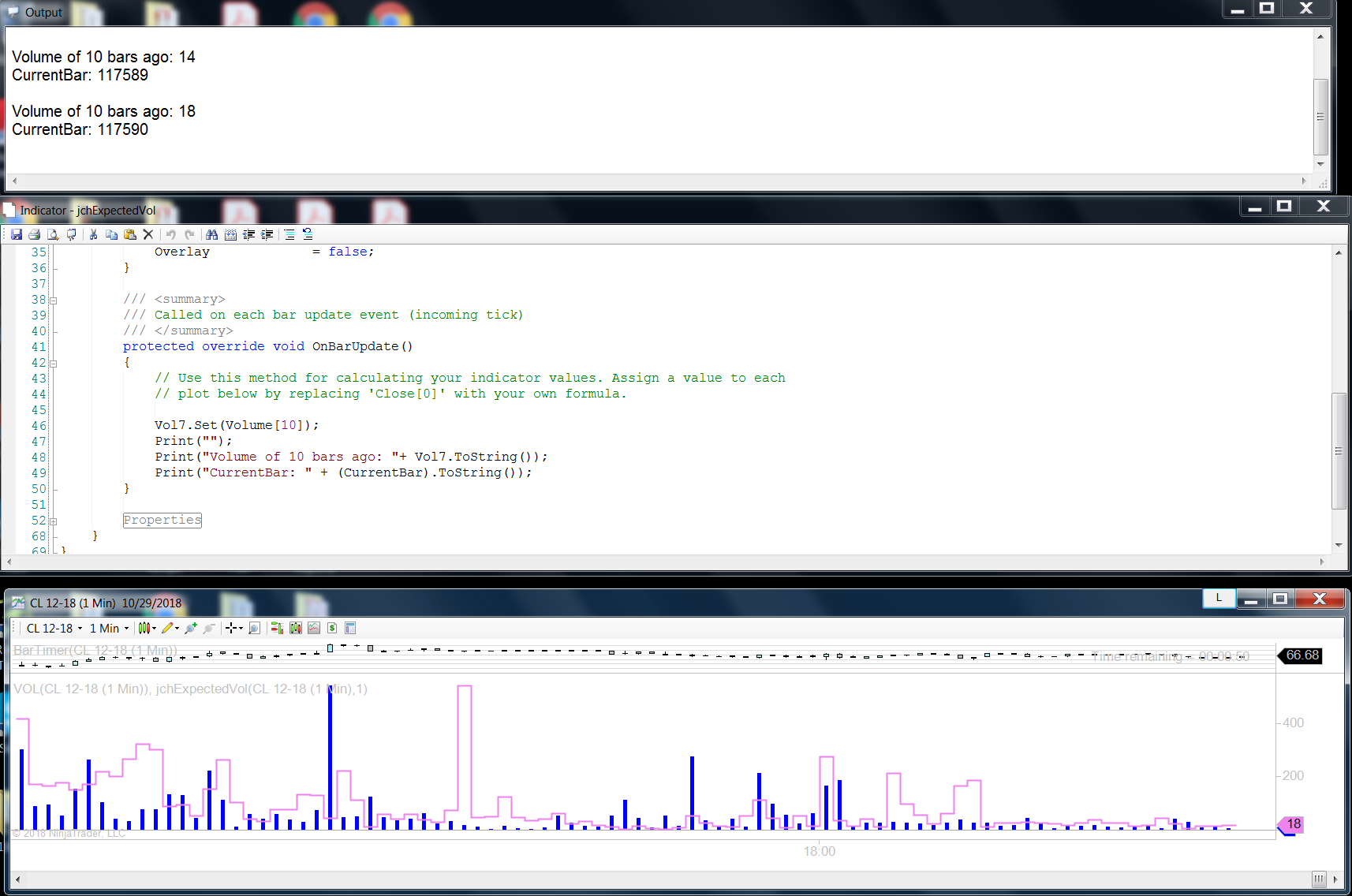This screenshot has width=1352, height=896.
Task: Click the L link button on chart title
Action: (1219, 598)
